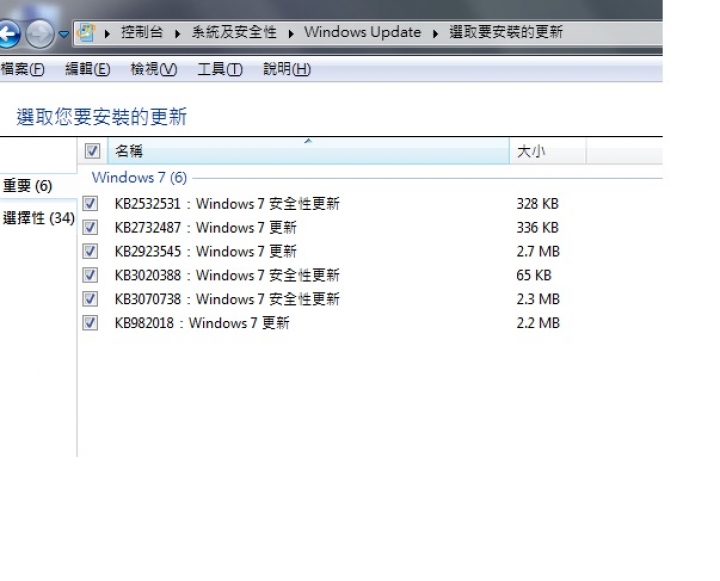Open the 編輯(E) menu
Image resolution: width=720 pixels, height=581 pixels.
pyautogui.click(x=88, y=69)
